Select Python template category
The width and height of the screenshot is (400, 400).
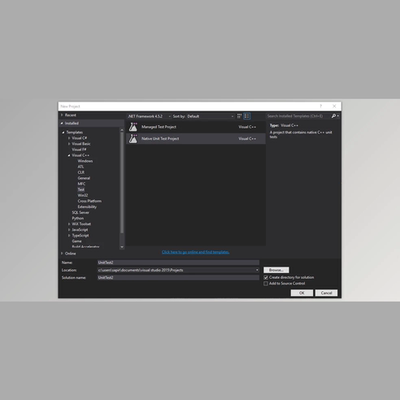(x=78, y=218)
